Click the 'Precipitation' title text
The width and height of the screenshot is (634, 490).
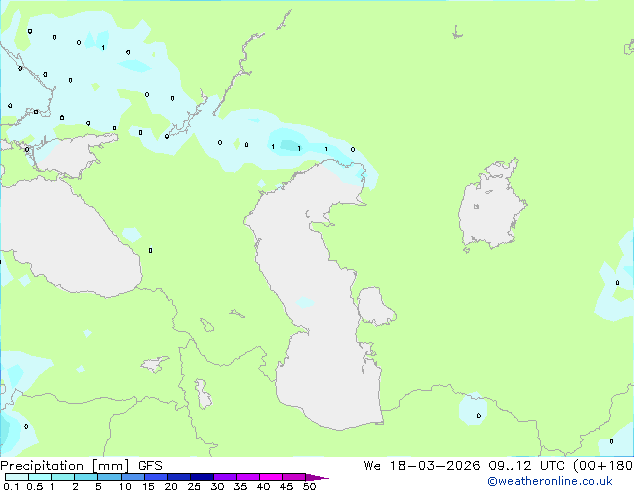pos(42,466)
